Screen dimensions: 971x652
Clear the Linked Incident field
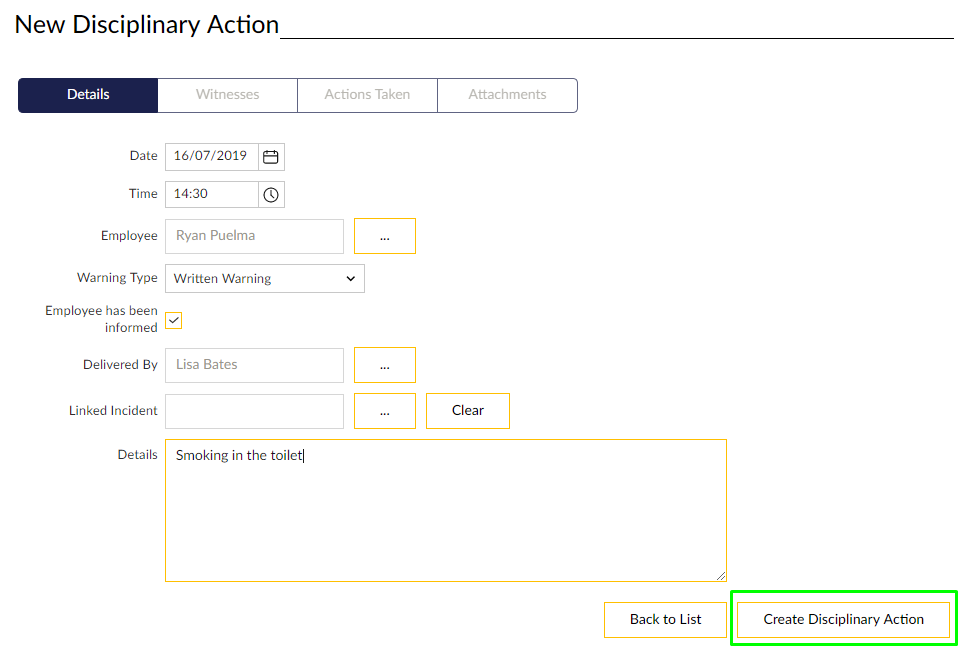468,411
